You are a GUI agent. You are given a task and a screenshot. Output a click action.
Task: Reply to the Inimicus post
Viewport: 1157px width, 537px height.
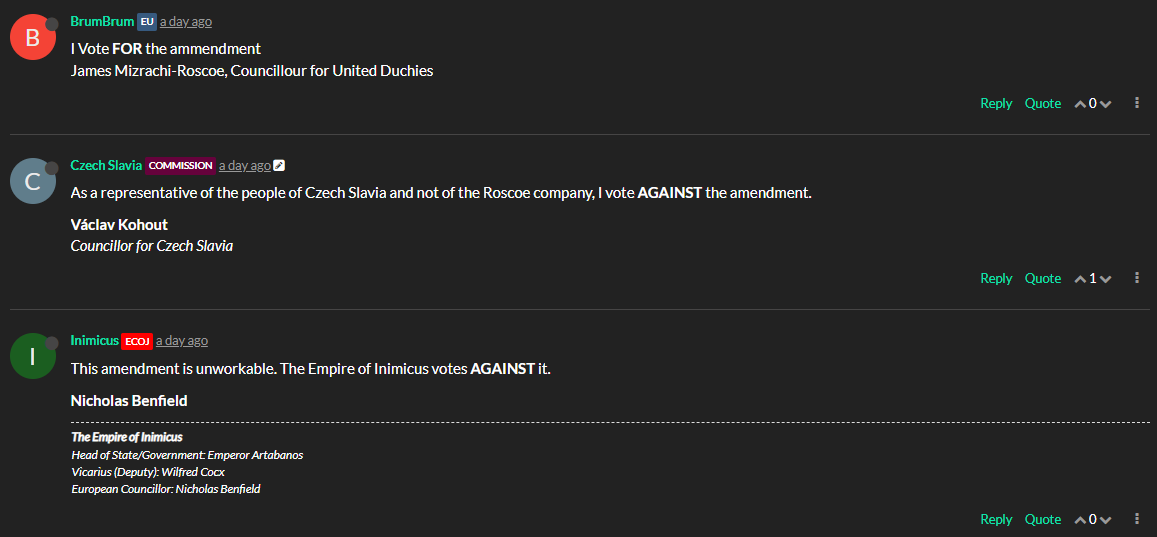[x=996, y=519]
